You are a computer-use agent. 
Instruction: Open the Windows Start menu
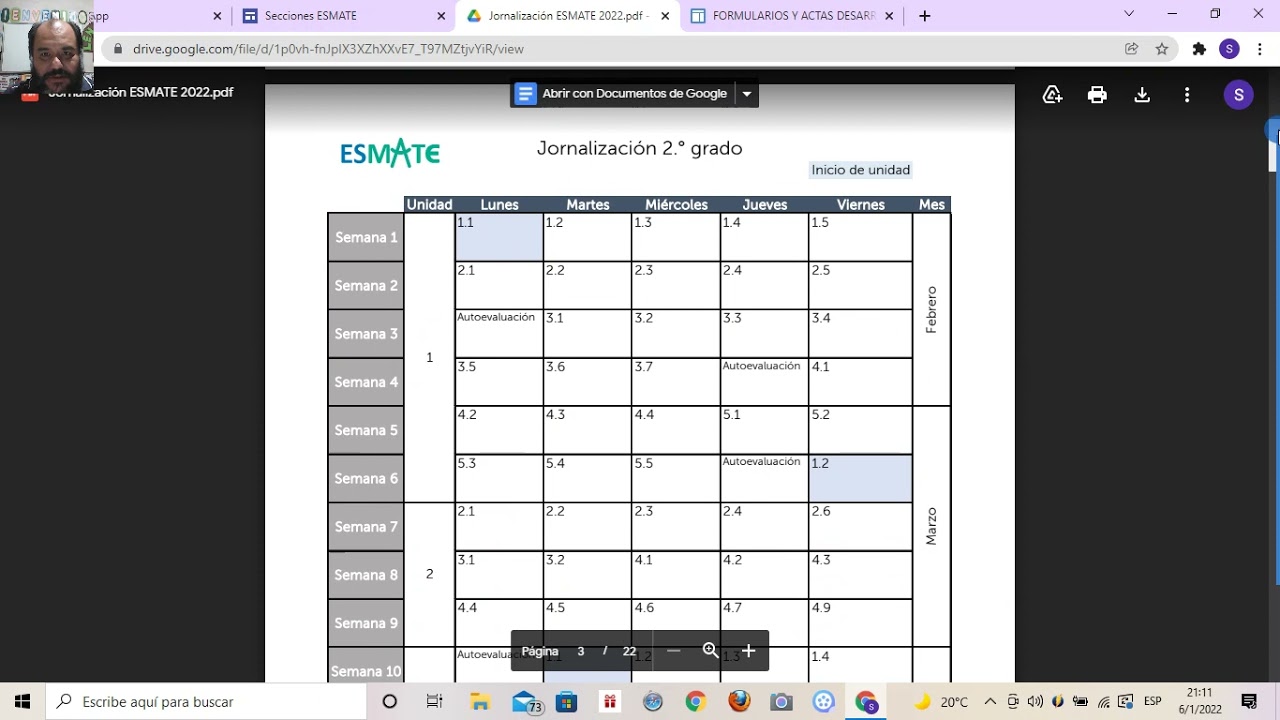coord(22,702)
